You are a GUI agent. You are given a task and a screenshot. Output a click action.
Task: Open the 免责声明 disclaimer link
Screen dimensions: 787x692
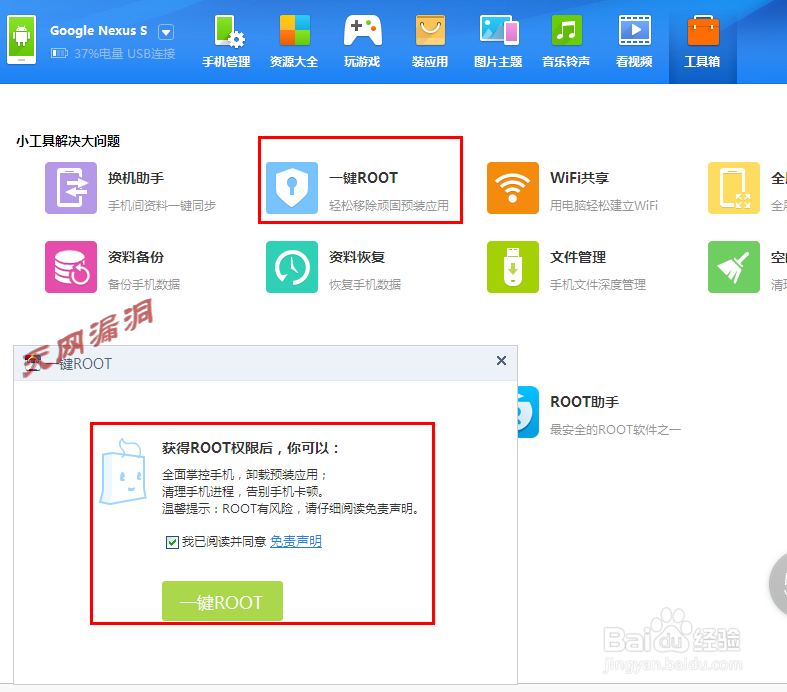click(296, 541)
